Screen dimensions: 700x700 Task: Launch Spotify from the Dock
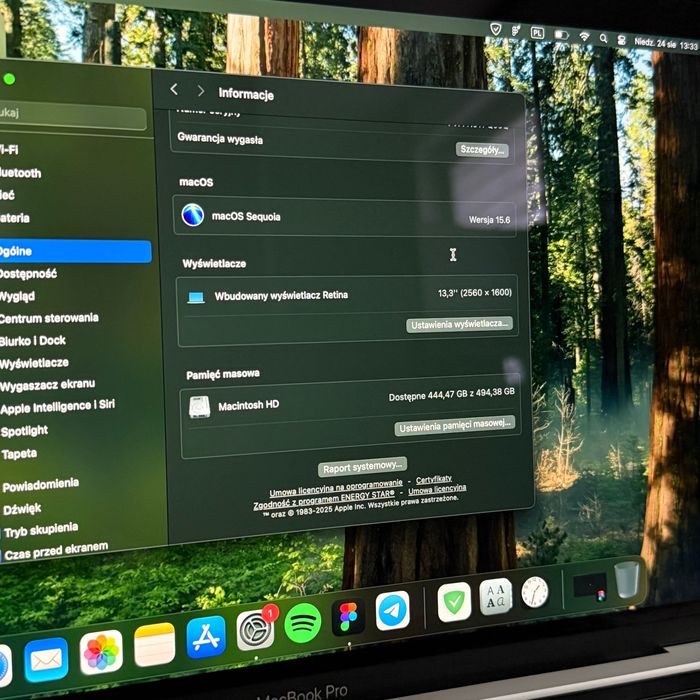(303, 623)
